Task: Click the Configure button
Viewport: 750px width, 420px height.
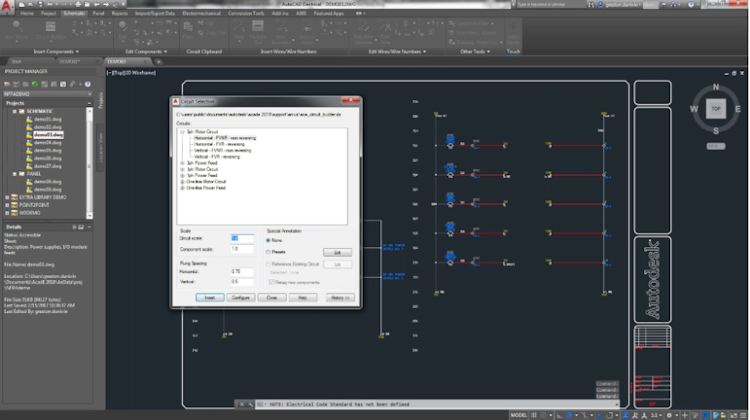Action: [241, 297]
